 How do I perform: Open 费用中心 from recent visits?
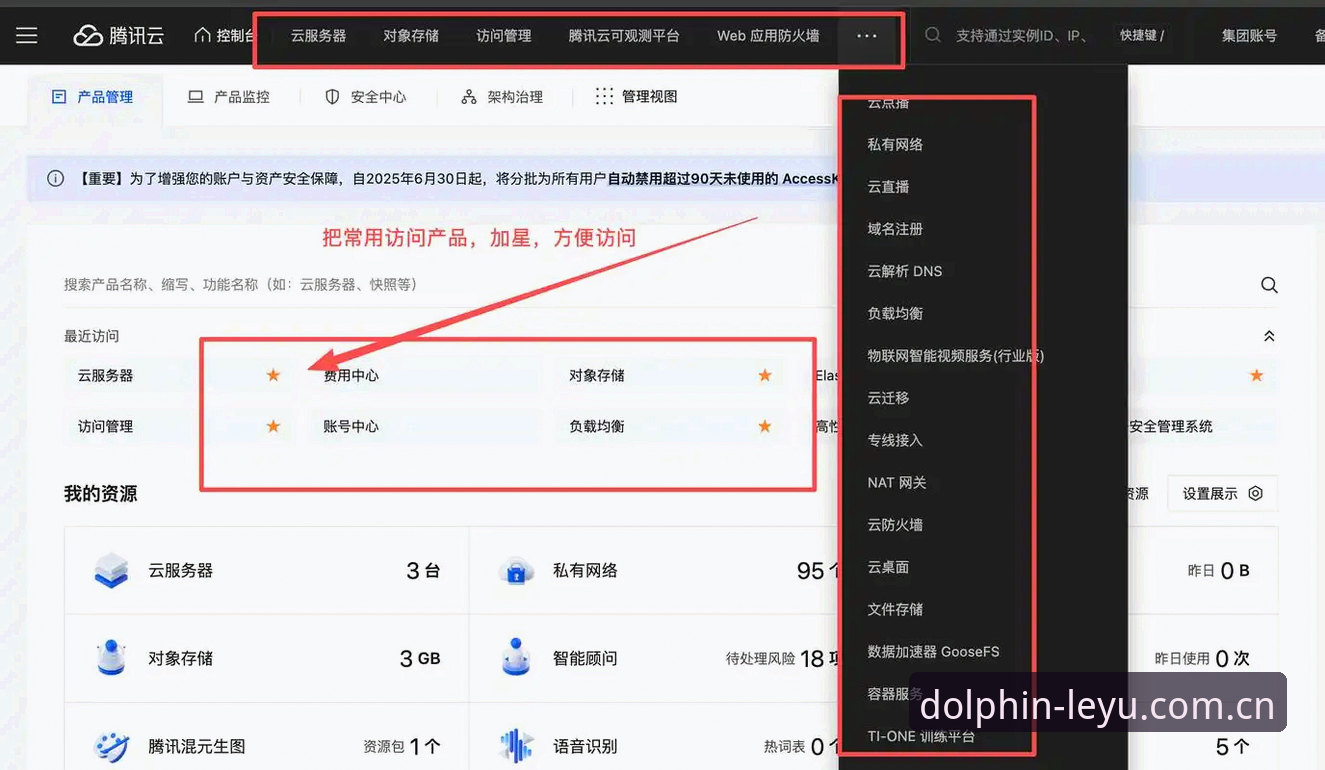pyautogui.click(x=351, y=375)
